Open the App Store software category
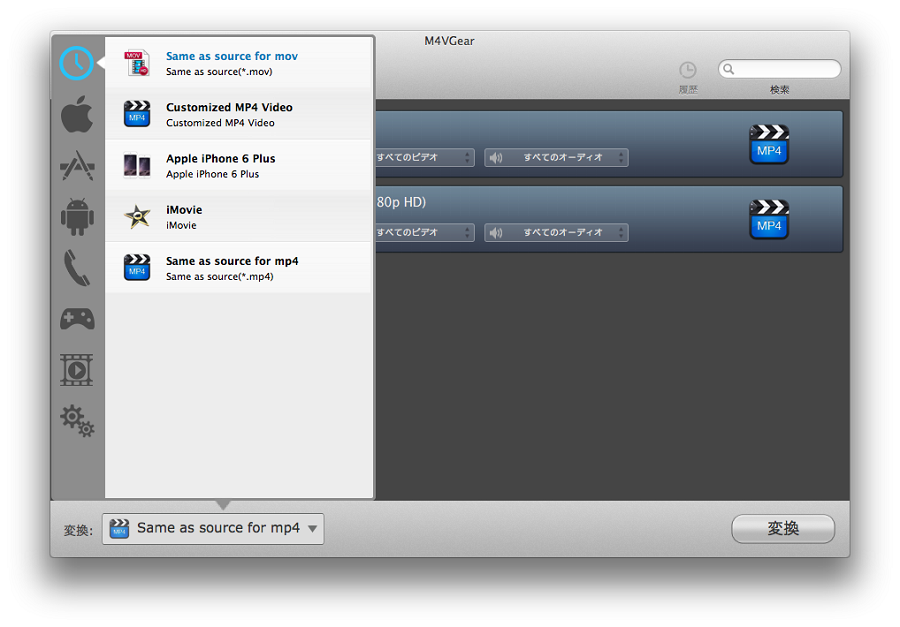 tap(77, 165)
